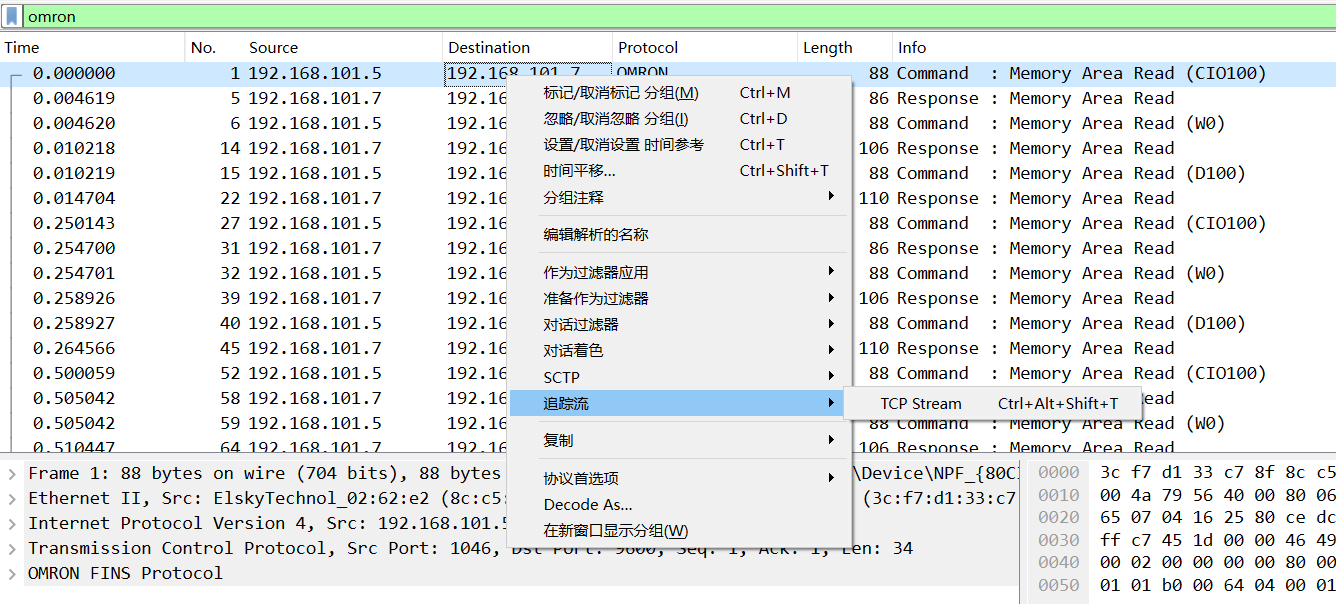Expand the Ethernet II details row
The width and height of the screenshot is (1336, 604).
tap(11, 498)
